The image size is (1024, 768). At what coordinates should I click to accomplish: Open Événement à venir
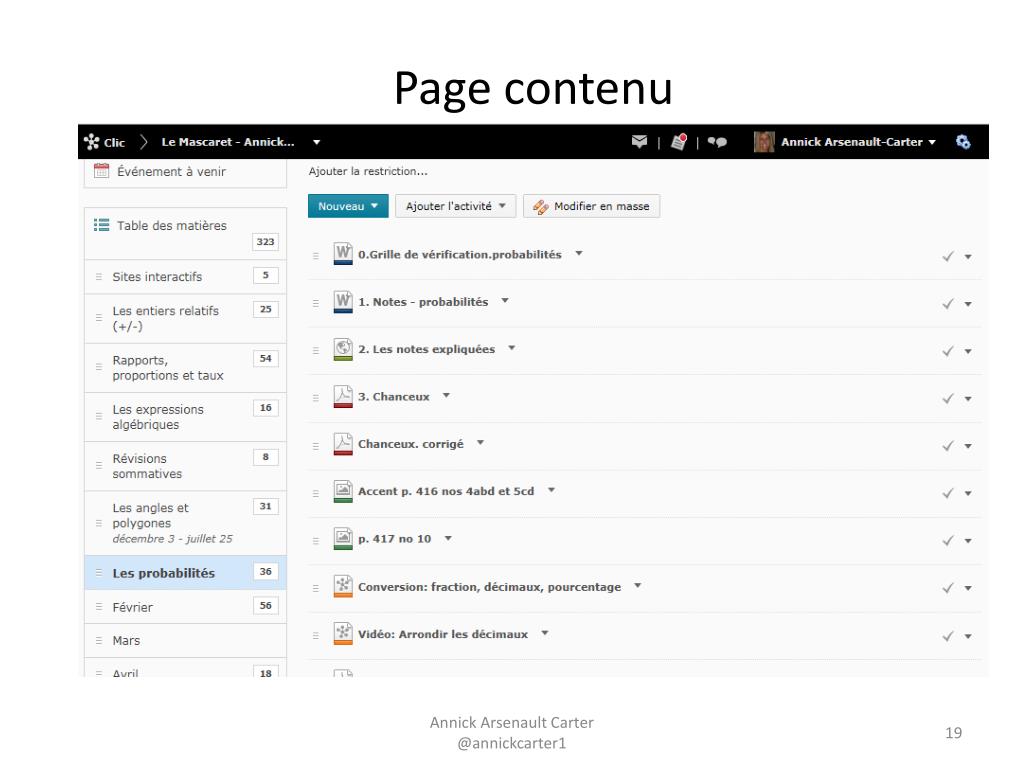pos(171,171)
